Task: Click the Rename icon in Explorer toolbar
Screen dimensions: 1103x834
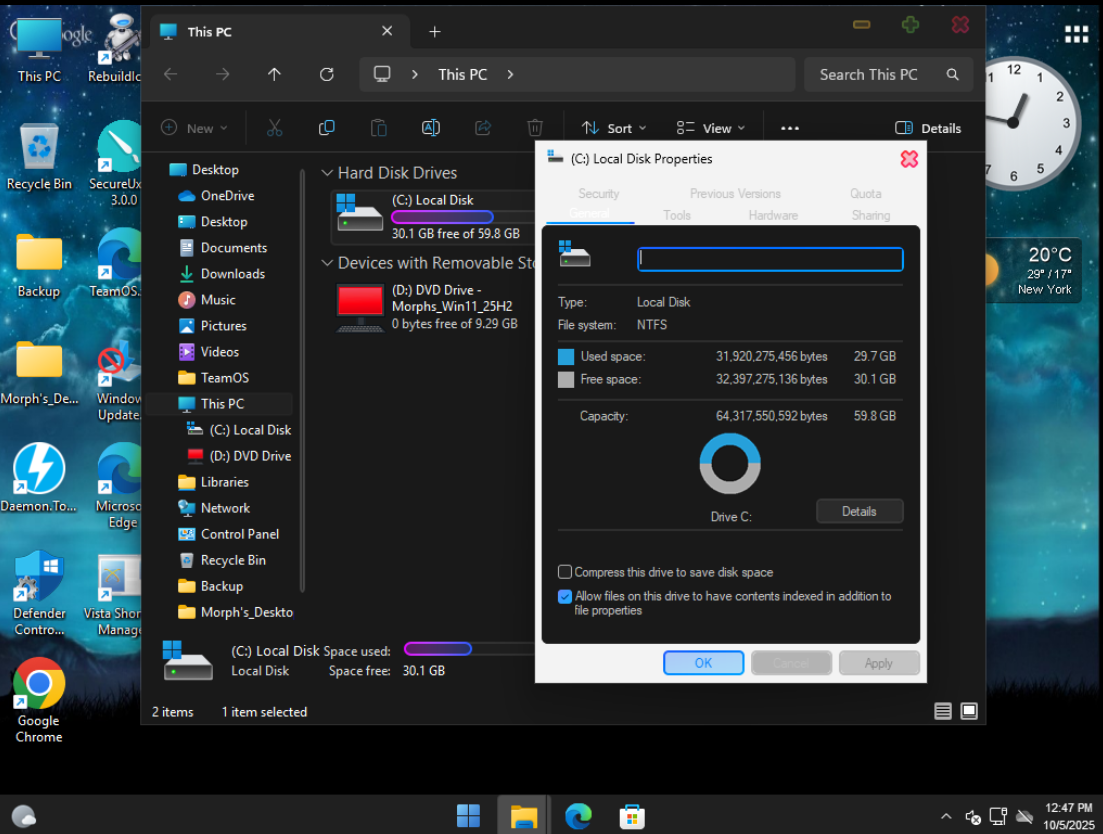Action: (430, 128)
